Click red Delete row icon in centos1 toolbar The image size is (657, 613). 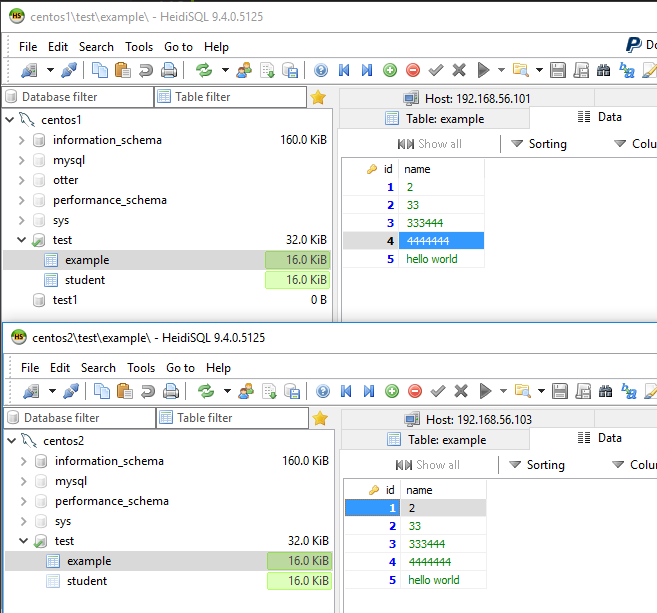(413, 70)
